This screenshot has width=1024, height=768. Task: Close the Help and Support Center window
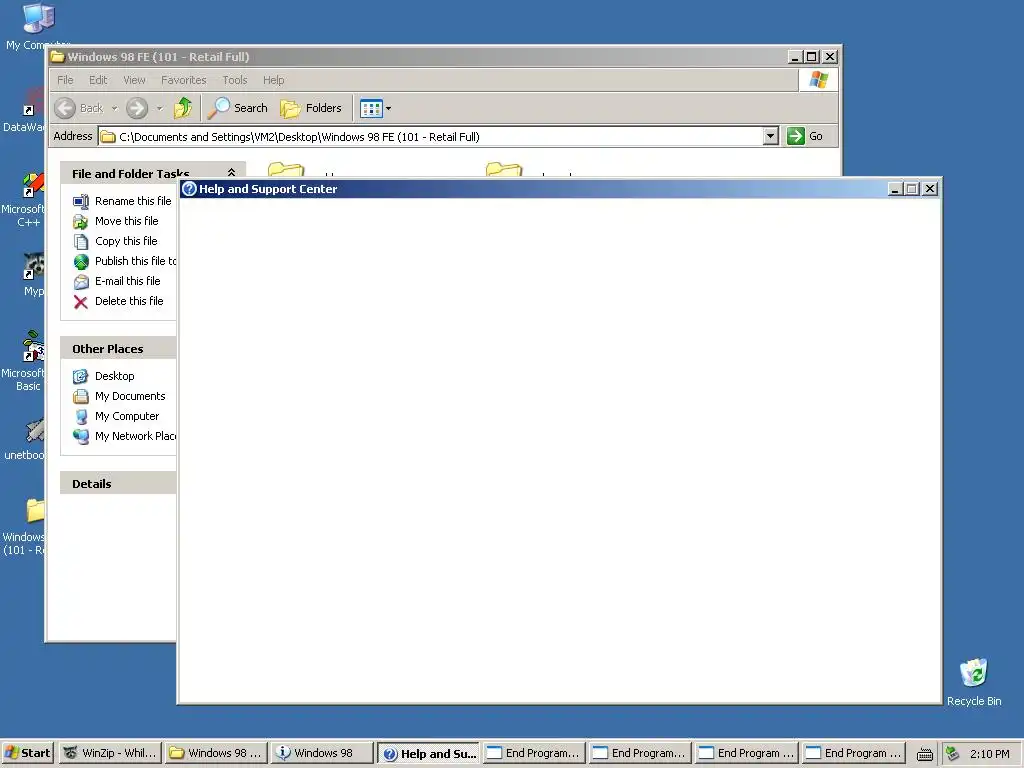(931, 189)
